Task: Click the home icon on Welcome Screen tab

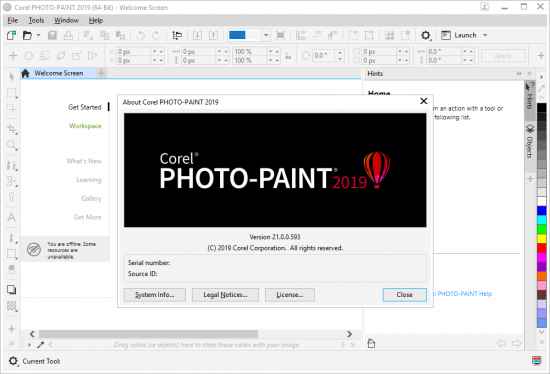Action: (x=25, y=73)
